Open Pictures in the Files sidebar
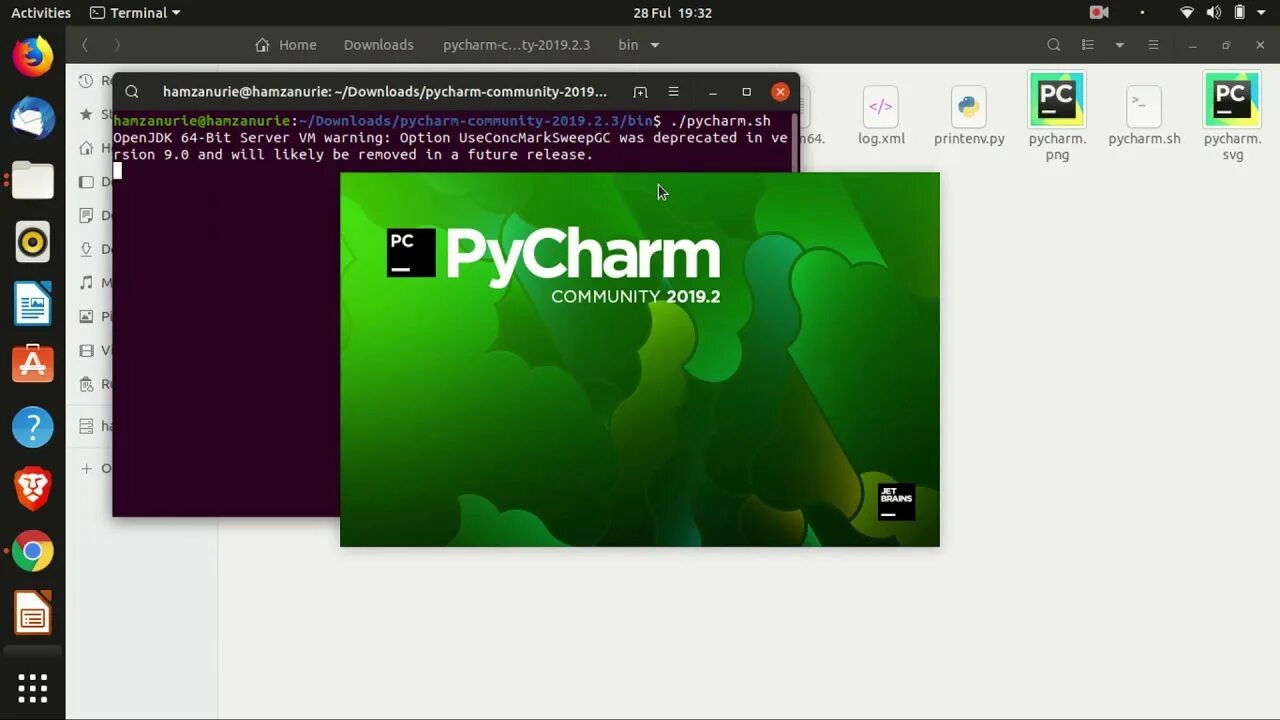 point(88,316)
